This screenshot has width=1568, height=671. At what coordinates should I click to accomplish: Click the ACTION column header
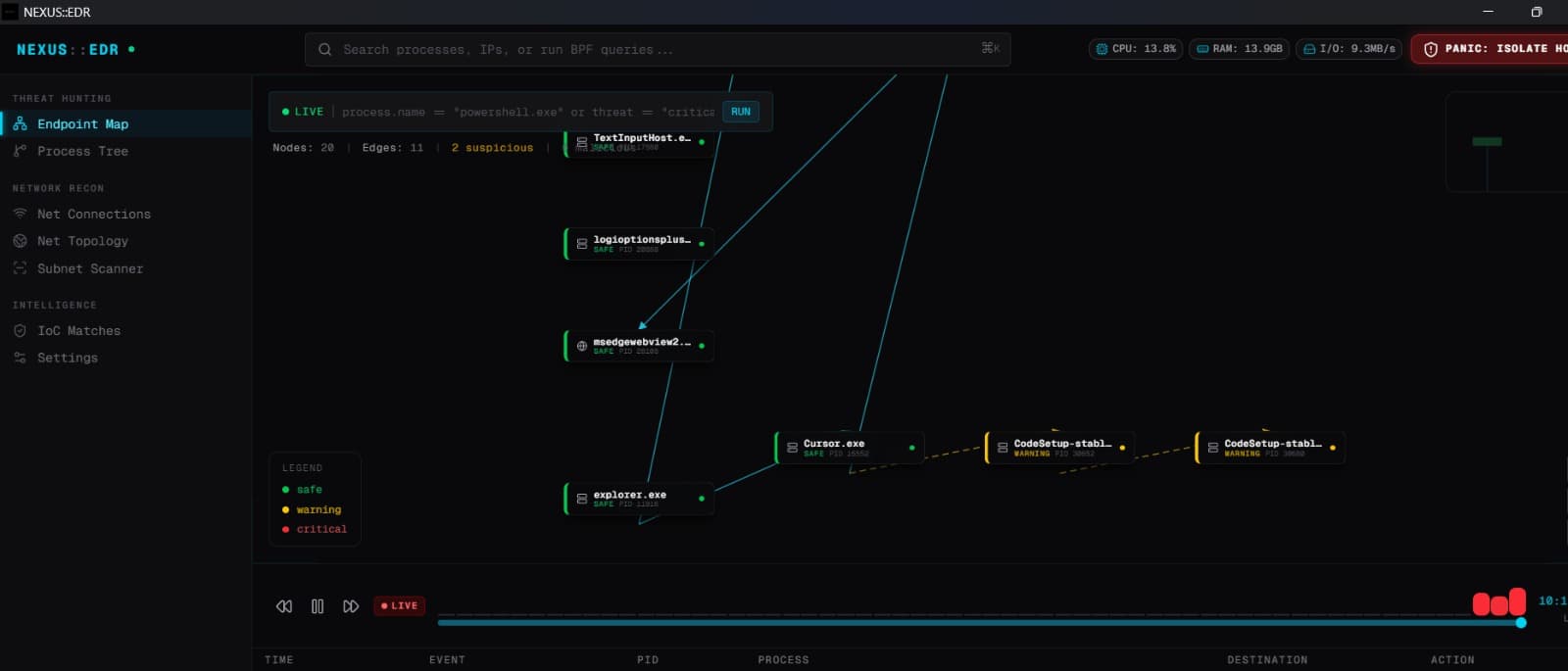pos(1452,660)
